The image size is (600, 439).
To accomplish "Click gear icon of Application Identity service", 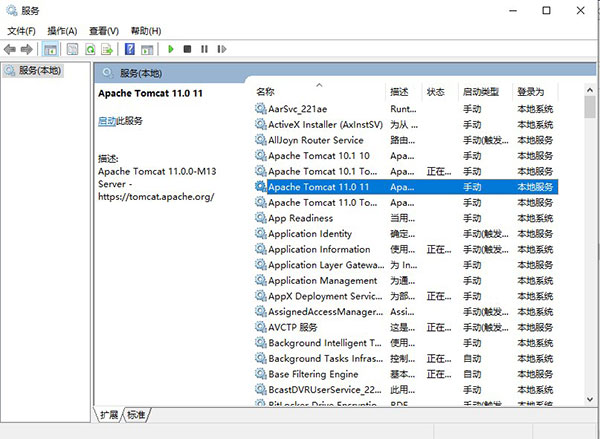I will pos(261,233).
